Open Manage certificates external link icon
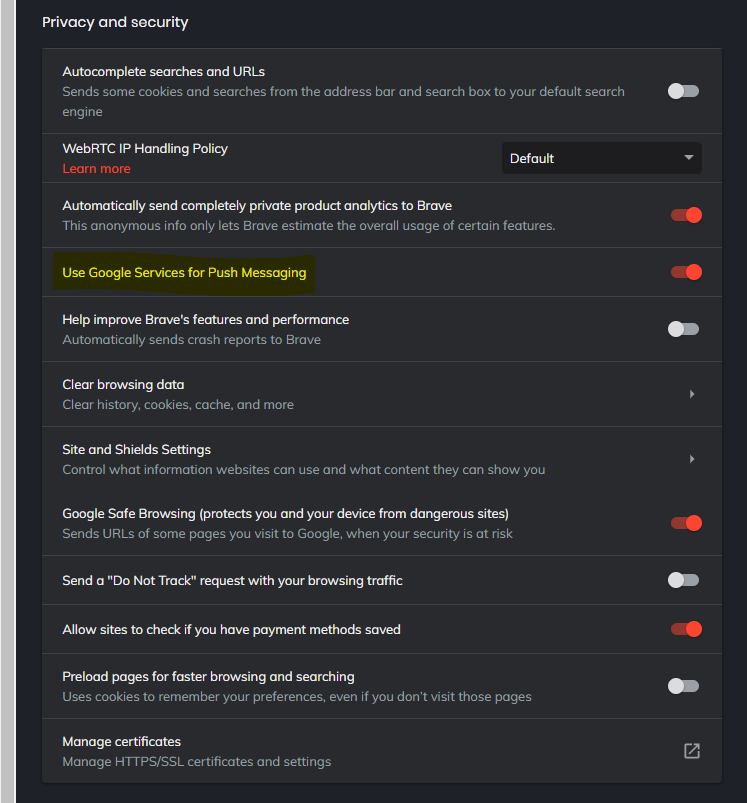This screenshot has width=747, height=803. (691, 751)
